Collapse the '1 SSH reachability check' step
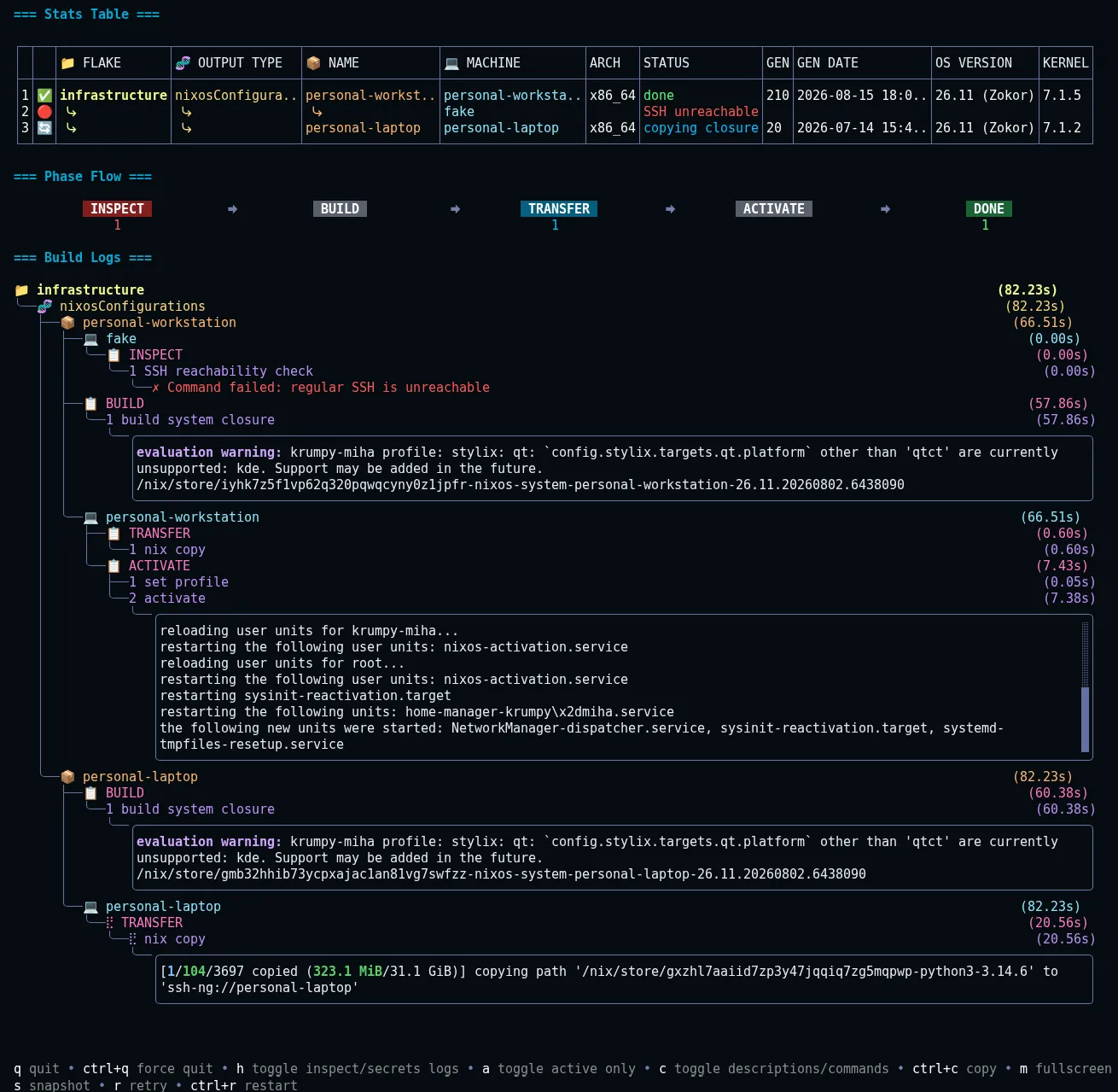This screenshot has height=1092, width=1118. (221, 371)
